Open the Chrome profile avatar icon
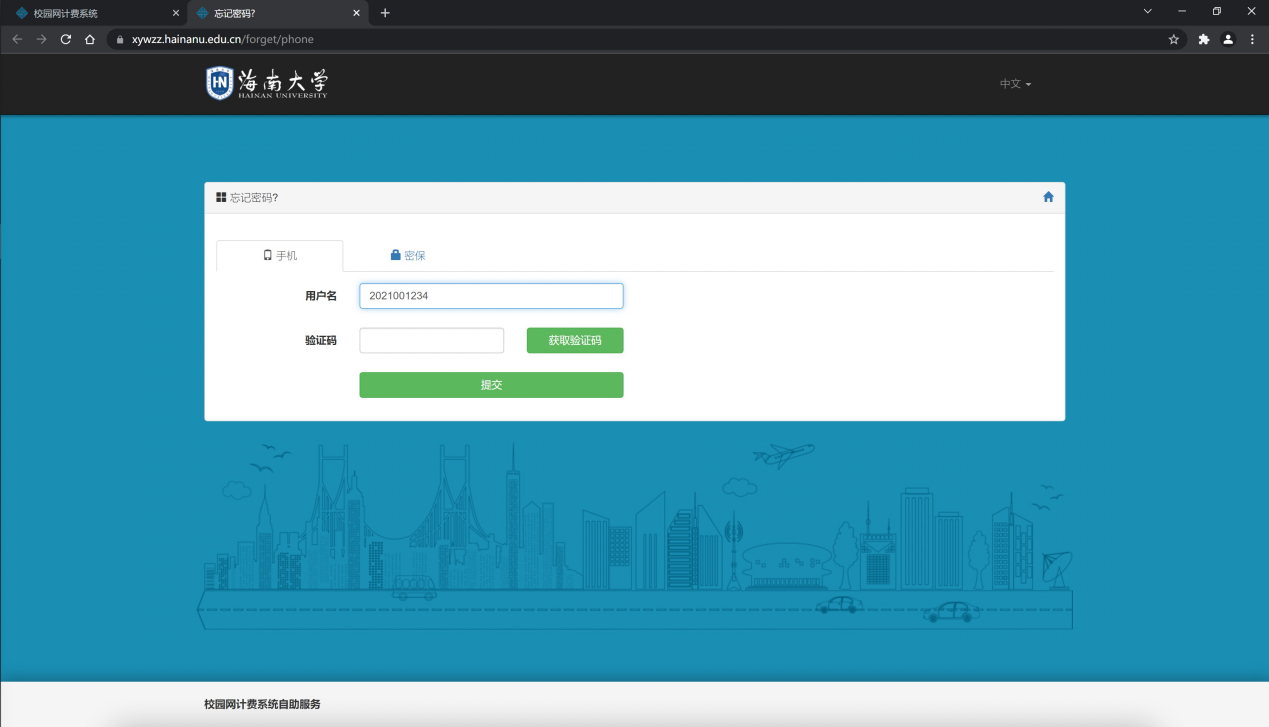 coord(1228,39)
